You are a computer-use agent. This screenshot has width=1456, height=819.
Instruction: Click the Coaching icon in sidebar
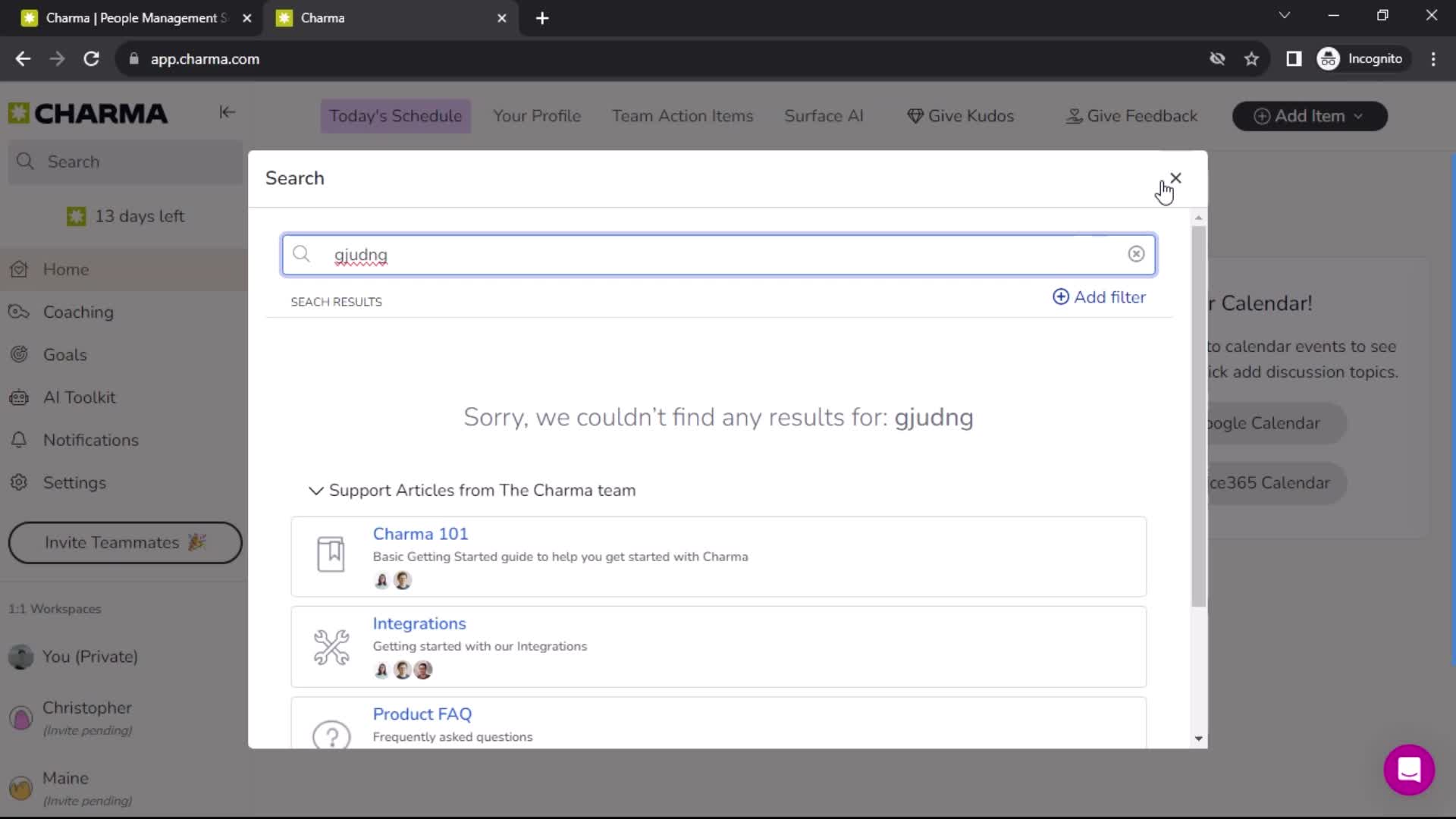(x=19, y=312)
